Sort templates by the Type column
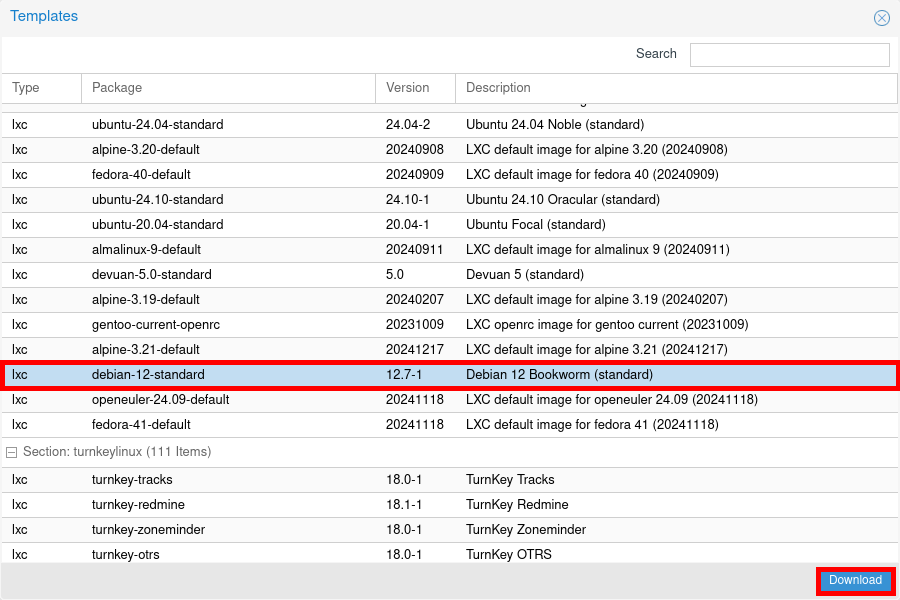 coord(25,88)
